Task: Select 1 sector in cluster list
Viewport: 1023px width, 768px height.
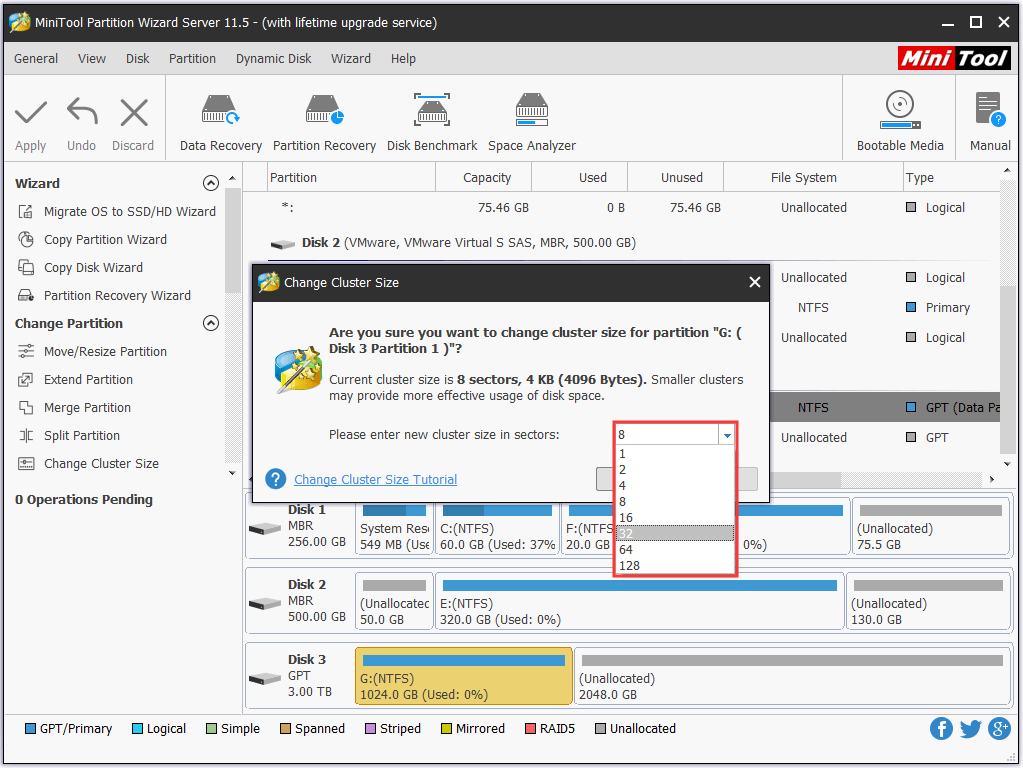Action: click(x=675, y=453)
